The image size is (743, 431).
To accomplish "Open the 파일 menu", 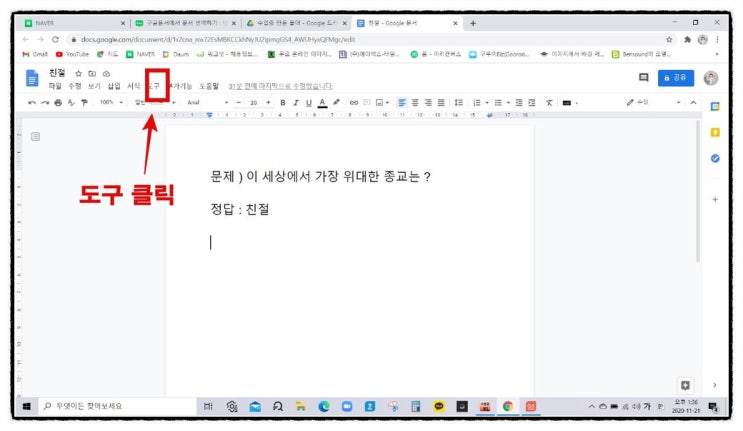I will 55,86.
